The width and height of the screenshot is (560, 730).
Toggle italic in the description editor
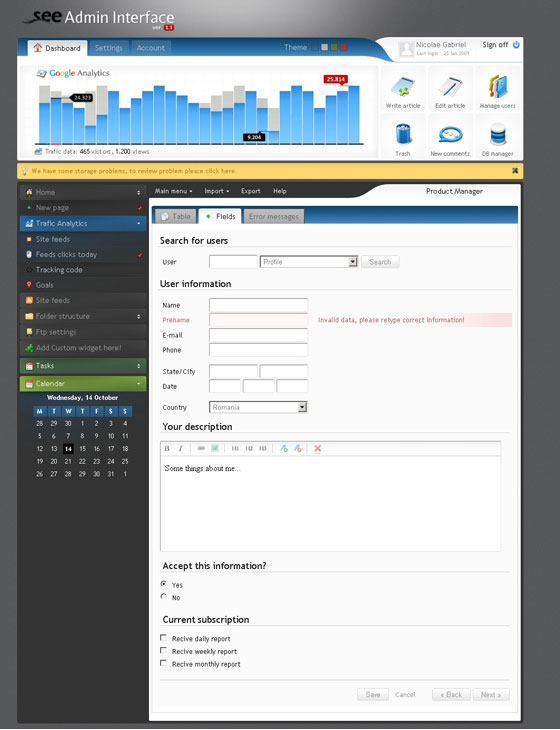click(x=181, y=448)
